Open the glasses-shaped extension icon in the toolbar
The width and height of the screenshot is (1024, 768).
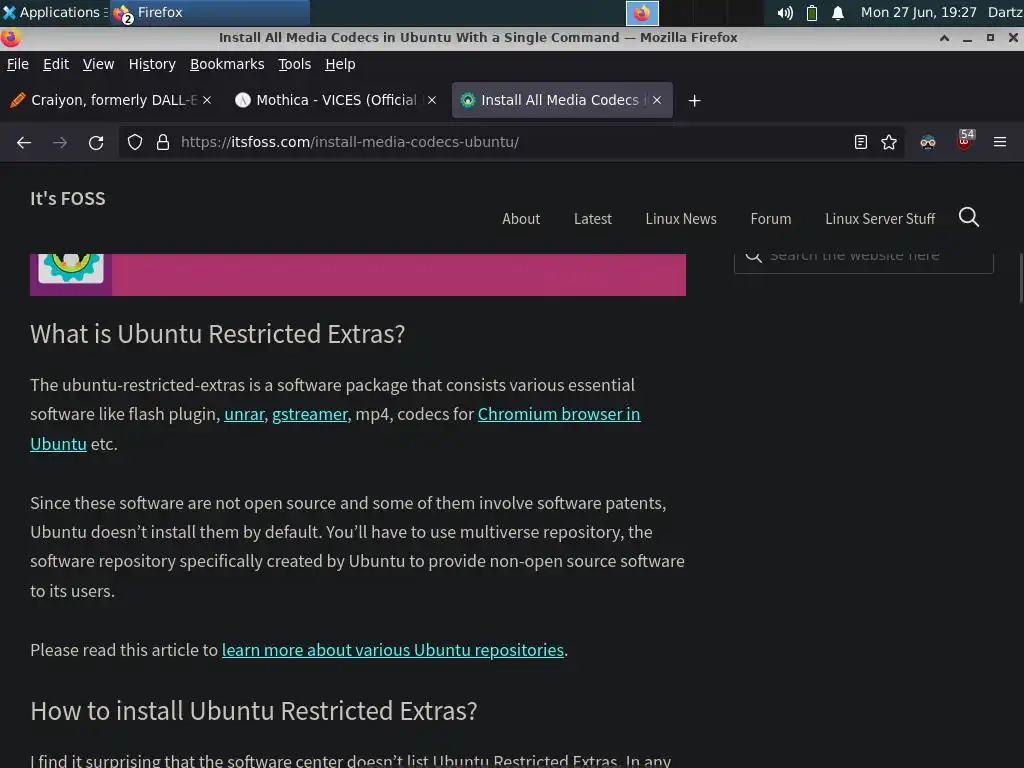(x=928, y=142)
